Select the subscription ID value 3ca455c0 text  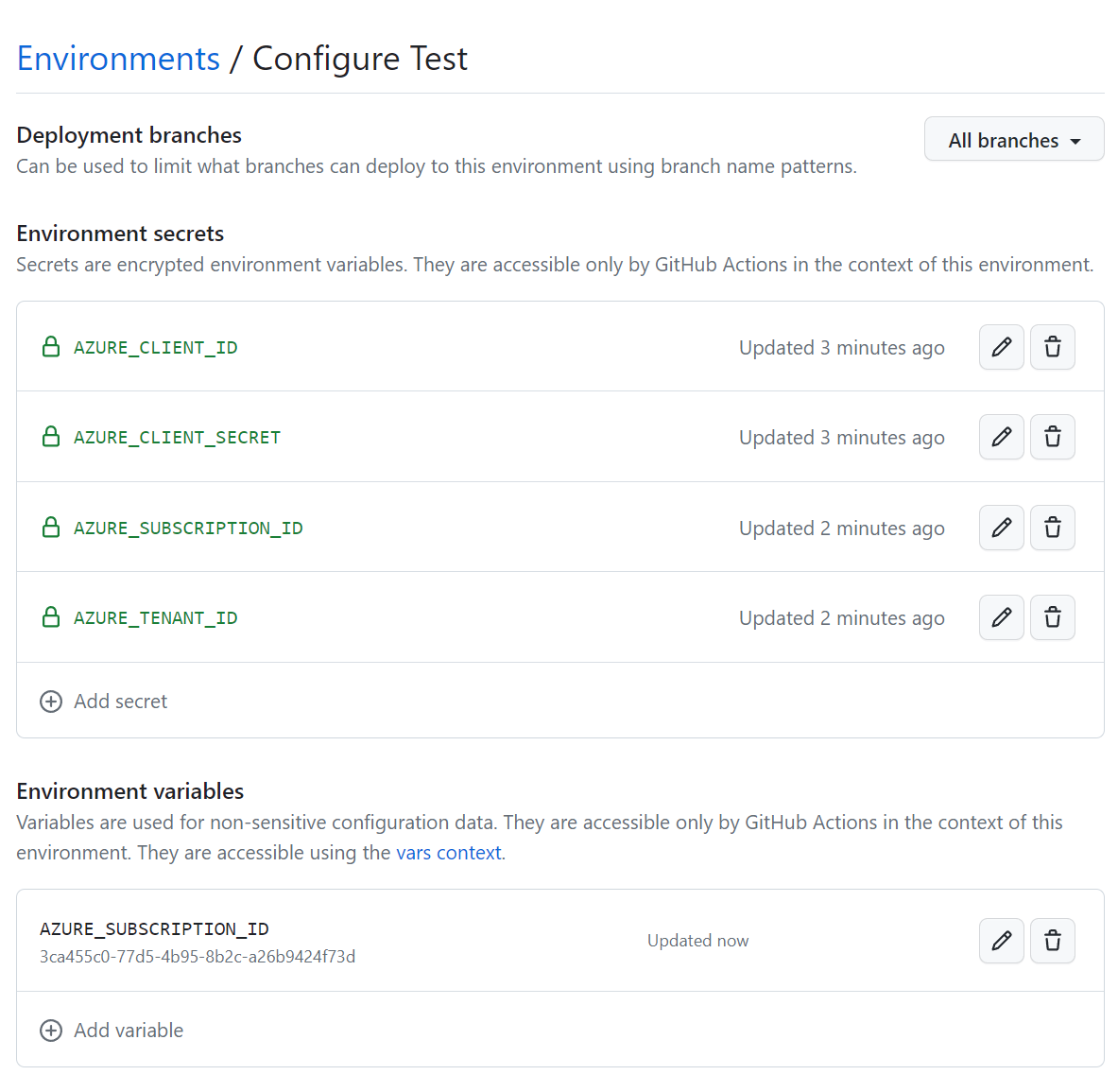(198, 957)
